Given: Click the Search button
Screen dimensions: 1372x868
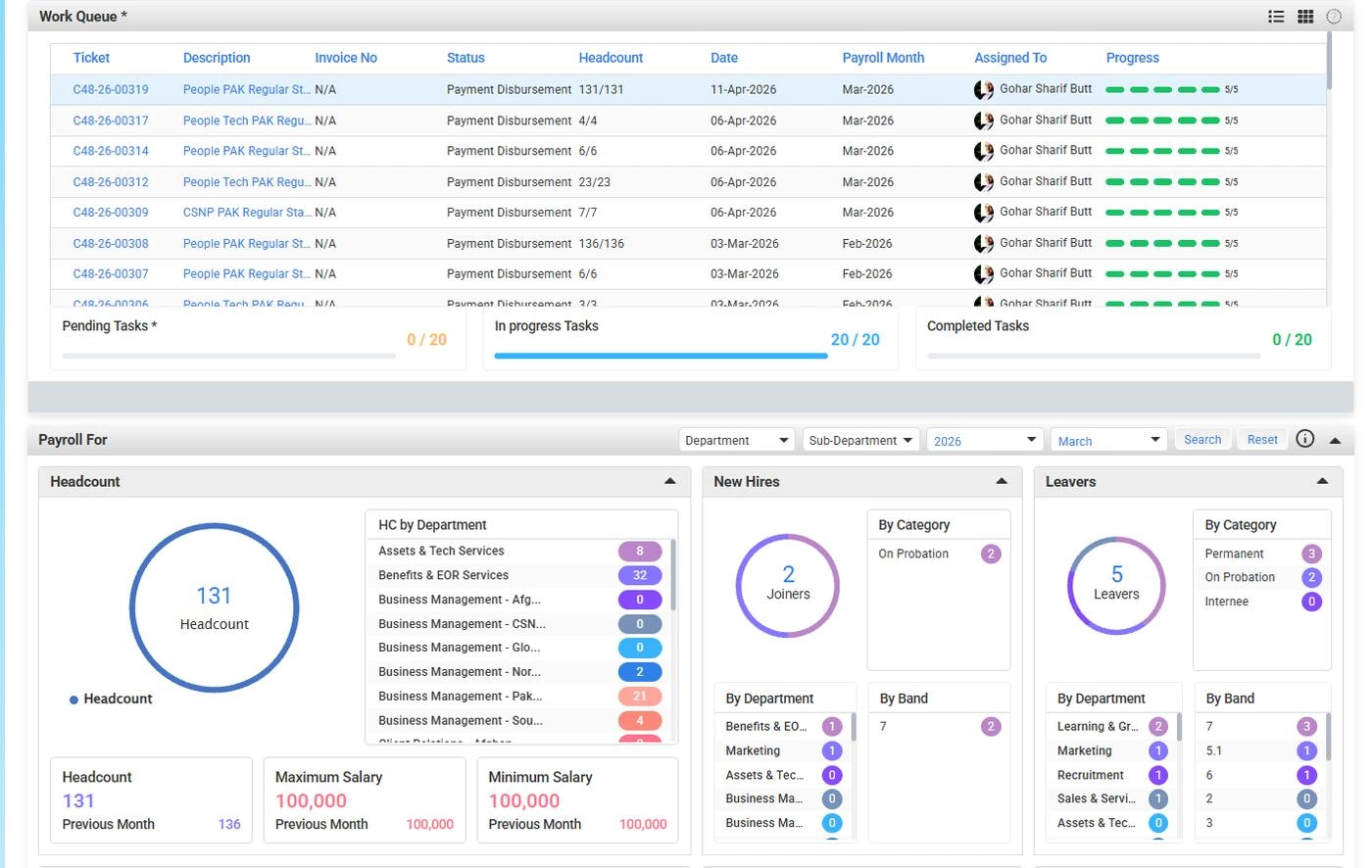Looking at the screenshot, I should [1202, 440].
